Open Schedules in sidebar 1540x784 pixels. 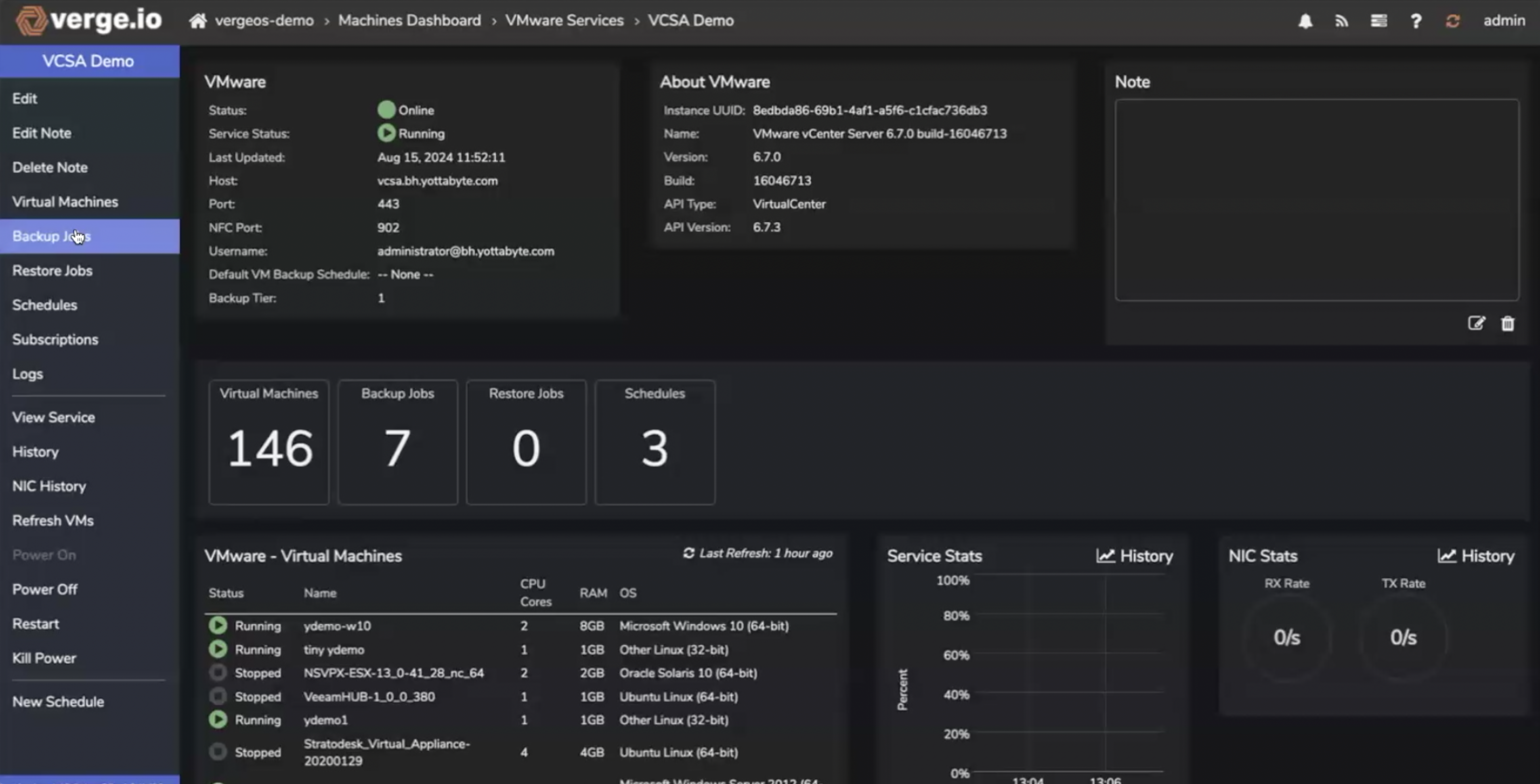coord(90,305)
